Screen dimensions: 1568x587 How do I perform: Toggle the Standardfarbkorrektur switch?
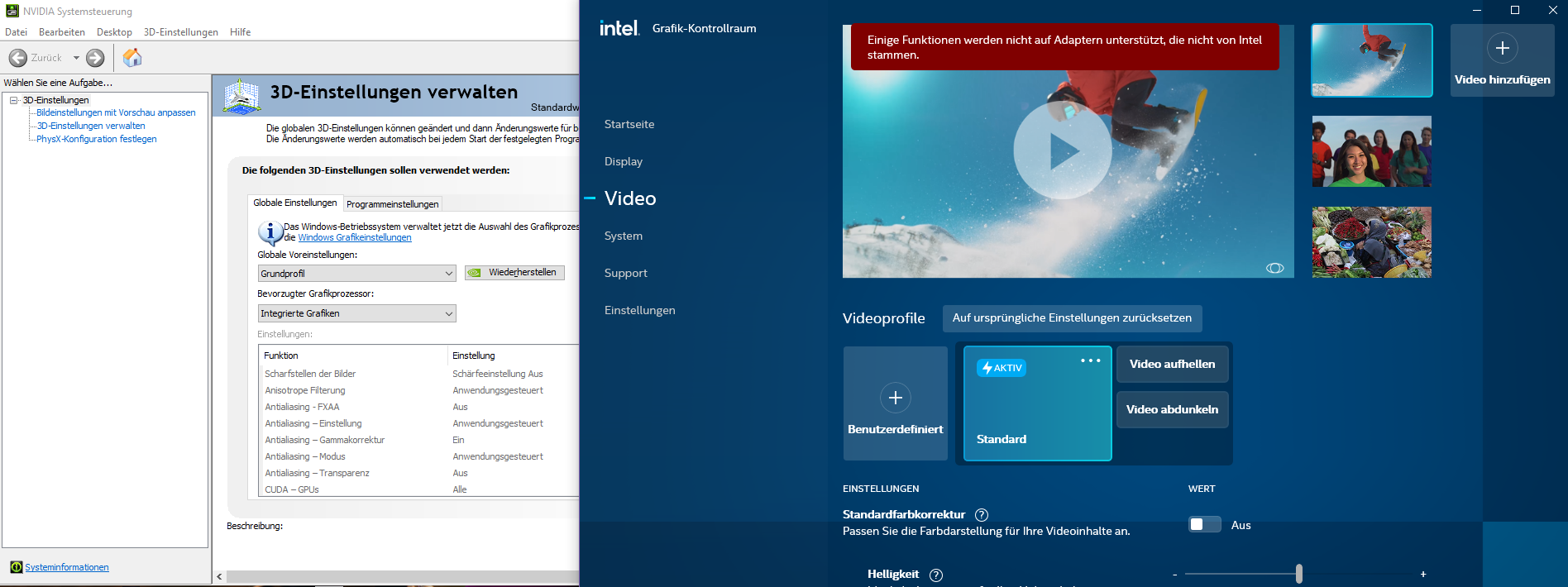(x=1205, y=524)
